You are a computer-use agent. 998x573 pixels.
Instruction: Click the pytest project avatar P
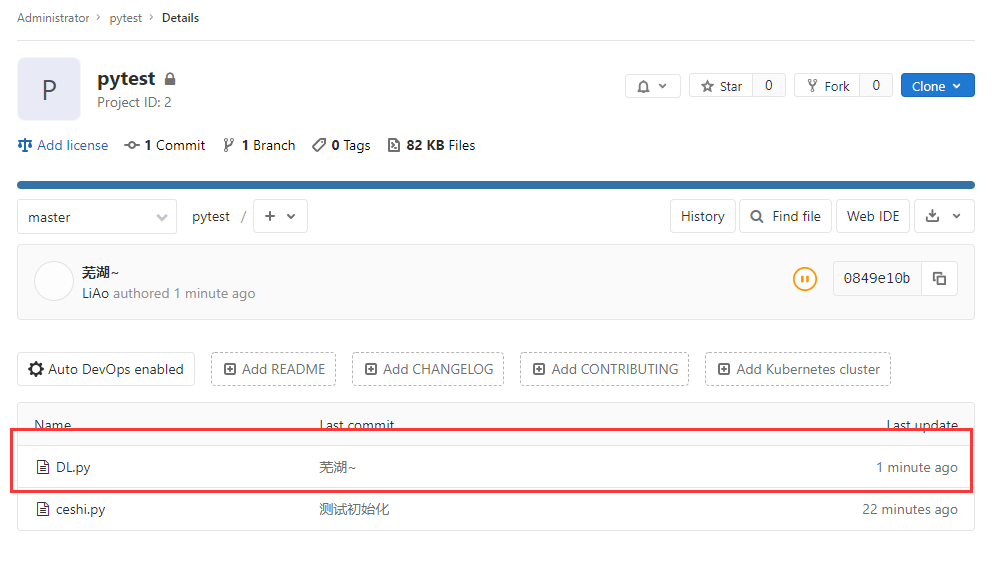pos(49,89)
